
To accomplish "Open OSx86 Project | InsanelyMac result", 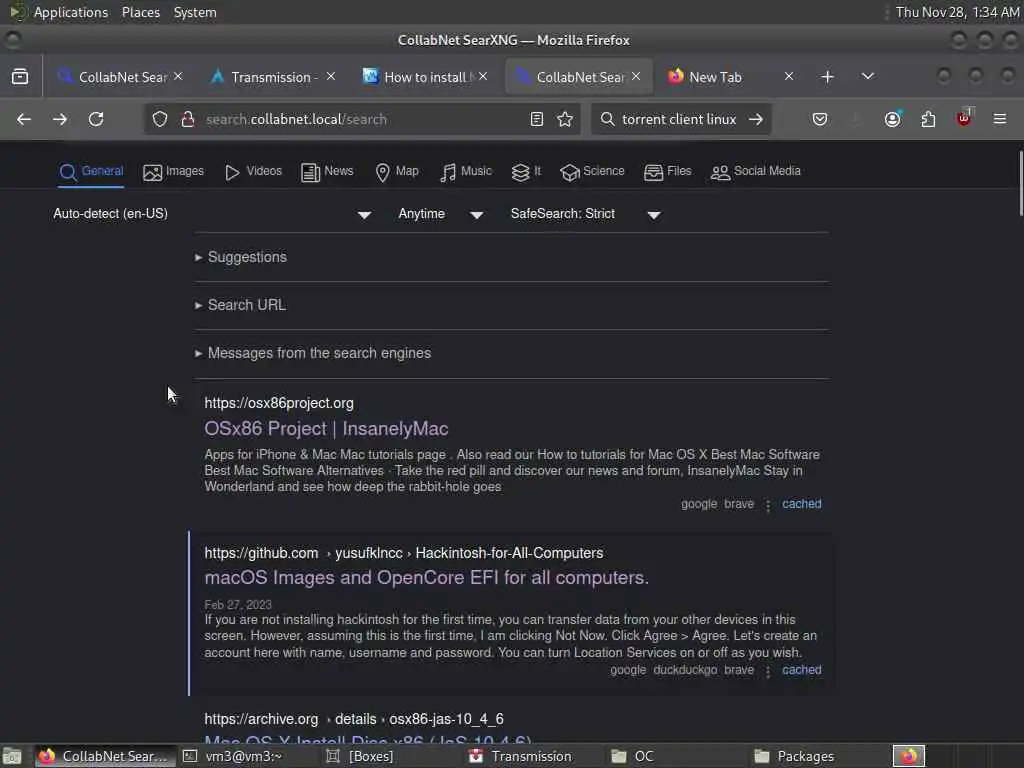I will pyautogui.click(x=326, y=428).
